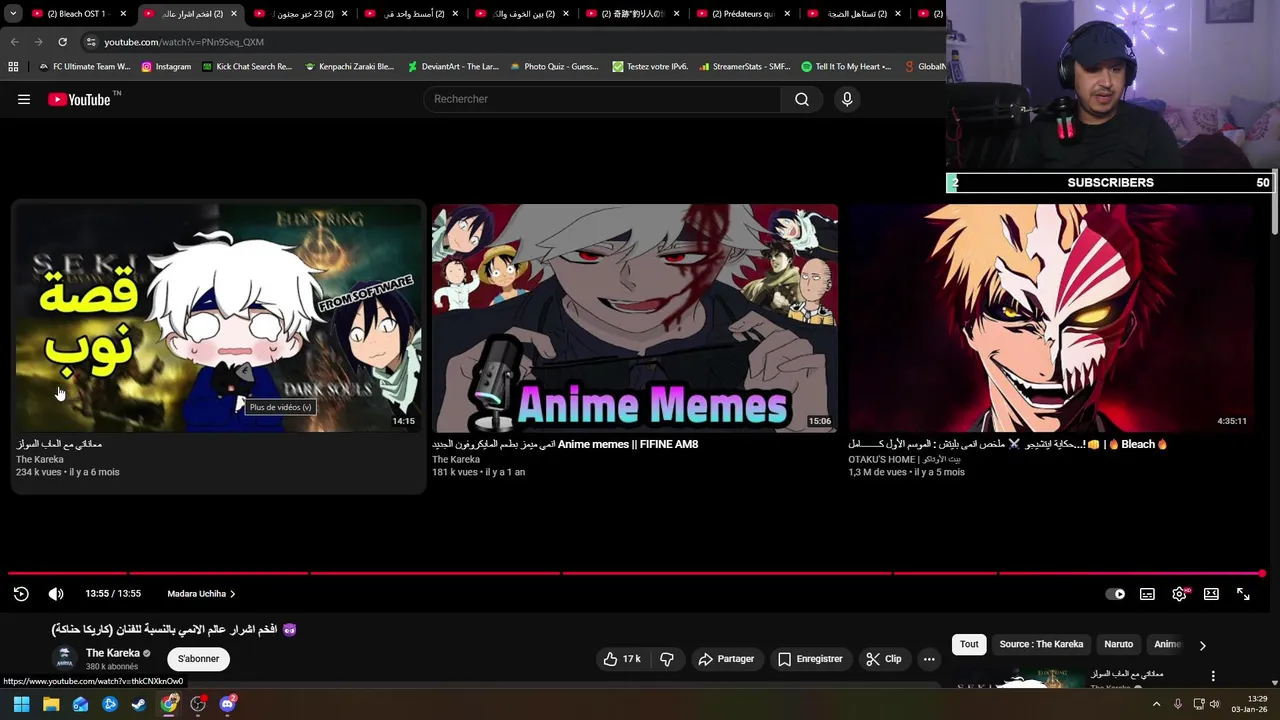The height and width of the screenshot is (720, 1280).
Task: Expand the Madara Uchiha chapter
Action: (x=201, y=594)
